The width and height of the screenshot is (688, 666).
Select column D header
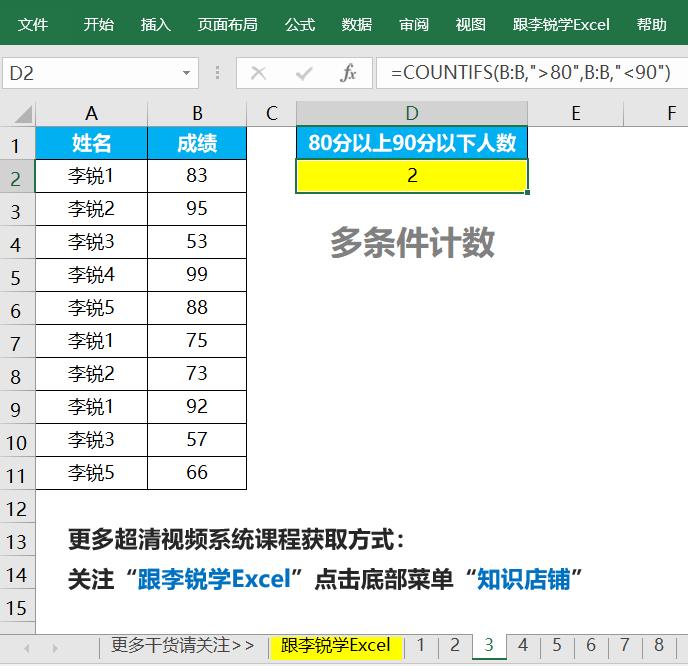point(412,114)
